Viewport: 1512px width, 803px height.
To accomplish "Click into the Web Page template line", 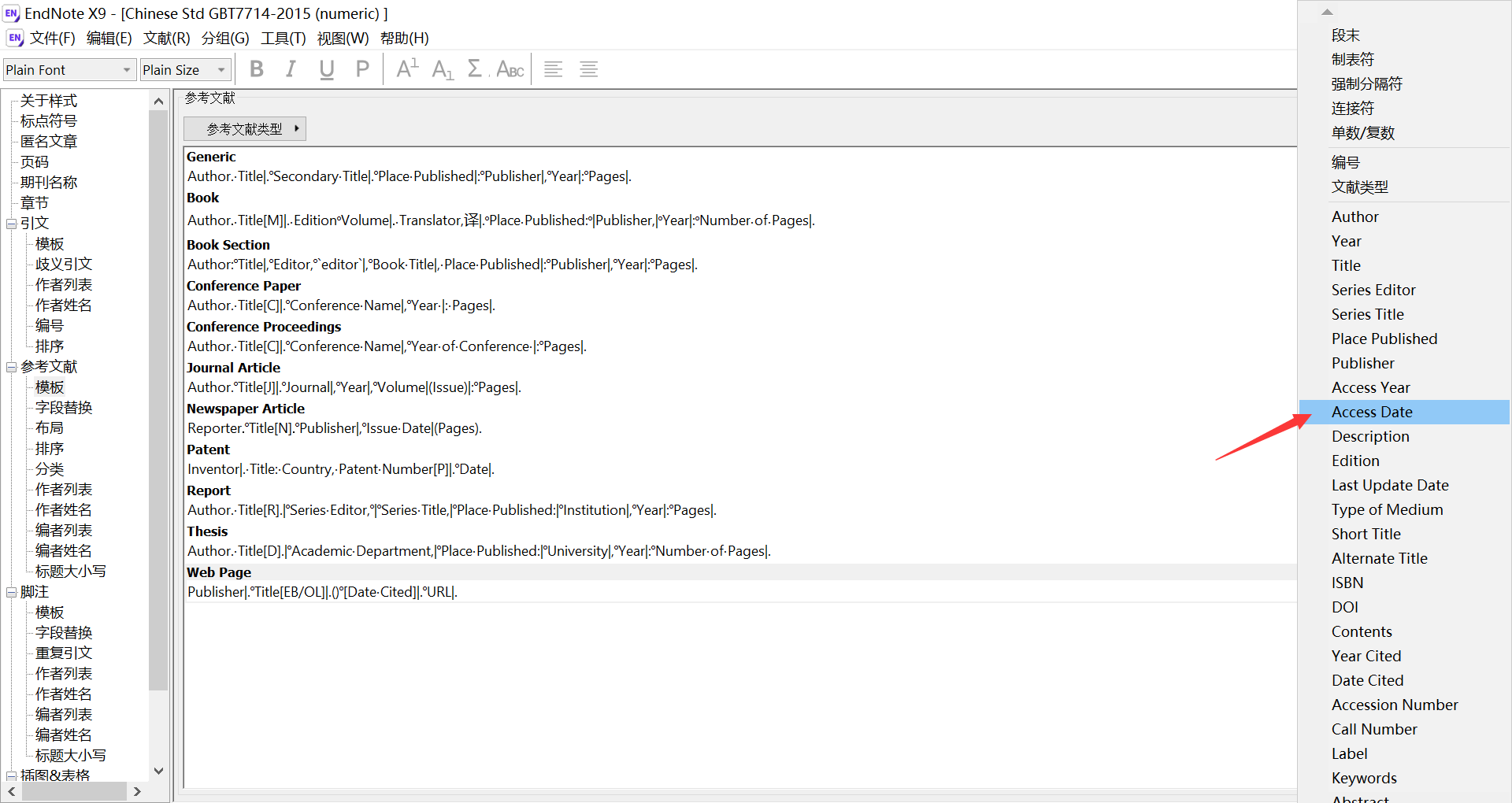I will 322,592.
